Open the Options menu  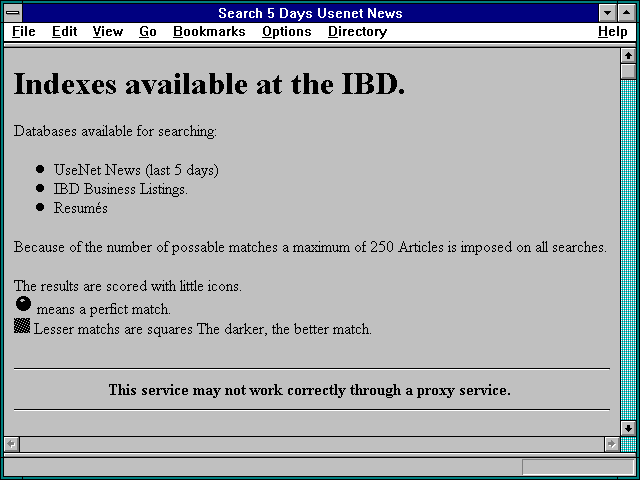(x=287, y=32)
